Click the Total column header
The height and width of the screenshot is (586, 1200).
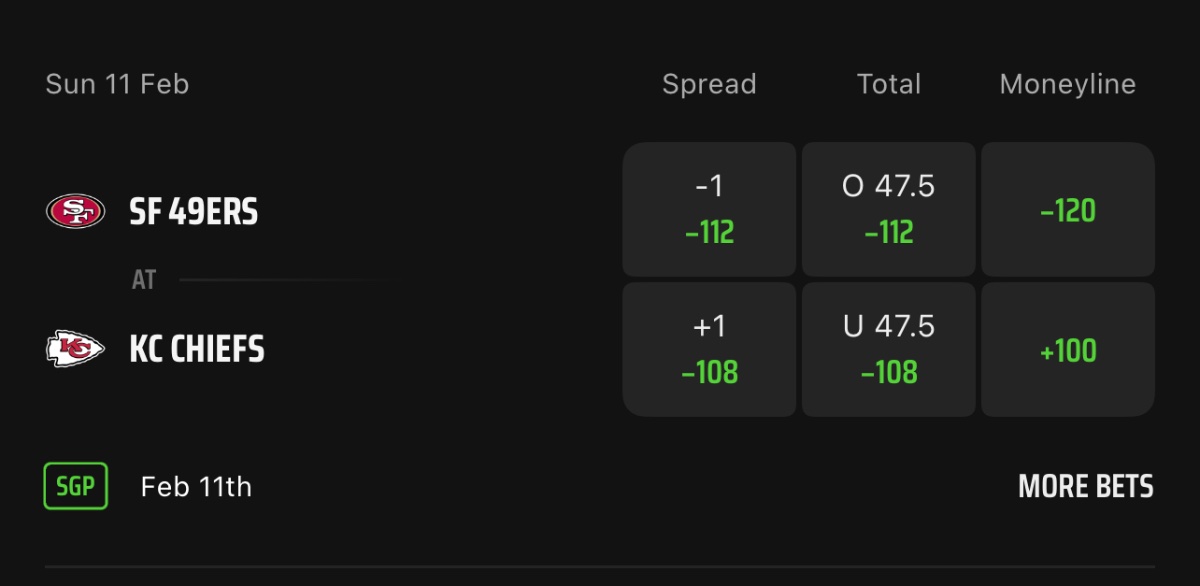click(888, 85)
